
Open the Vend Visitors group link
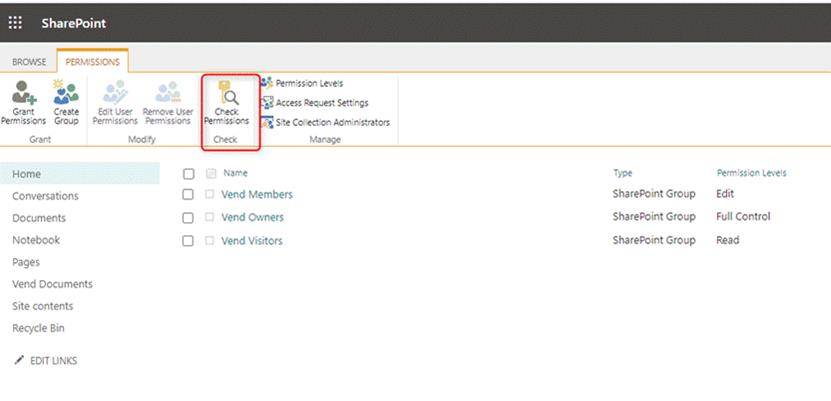pyautogui.click(x=252, y=240)
